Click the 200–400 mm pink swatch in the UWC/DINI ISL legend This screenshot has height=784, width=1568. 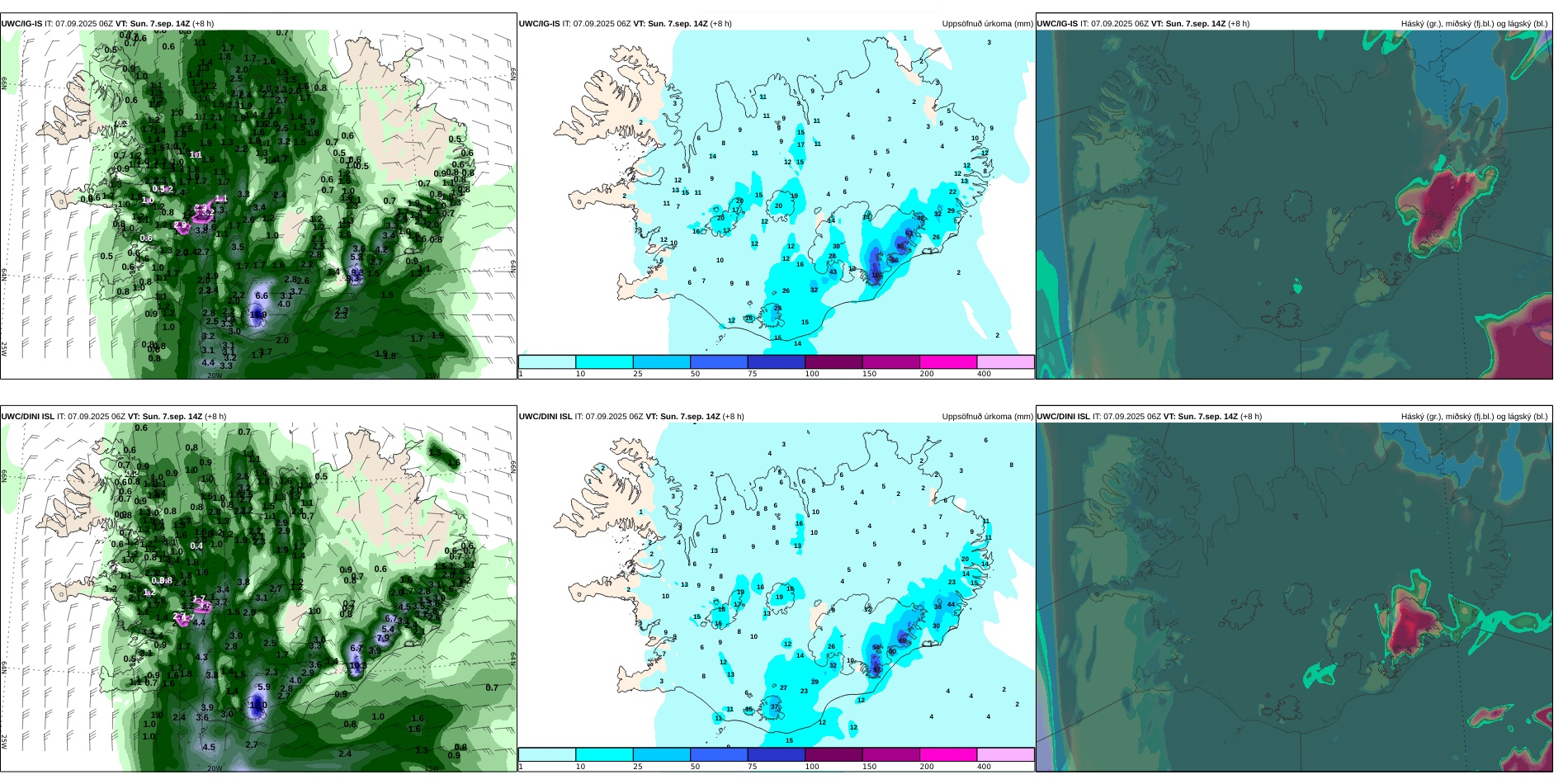point(948,755)
